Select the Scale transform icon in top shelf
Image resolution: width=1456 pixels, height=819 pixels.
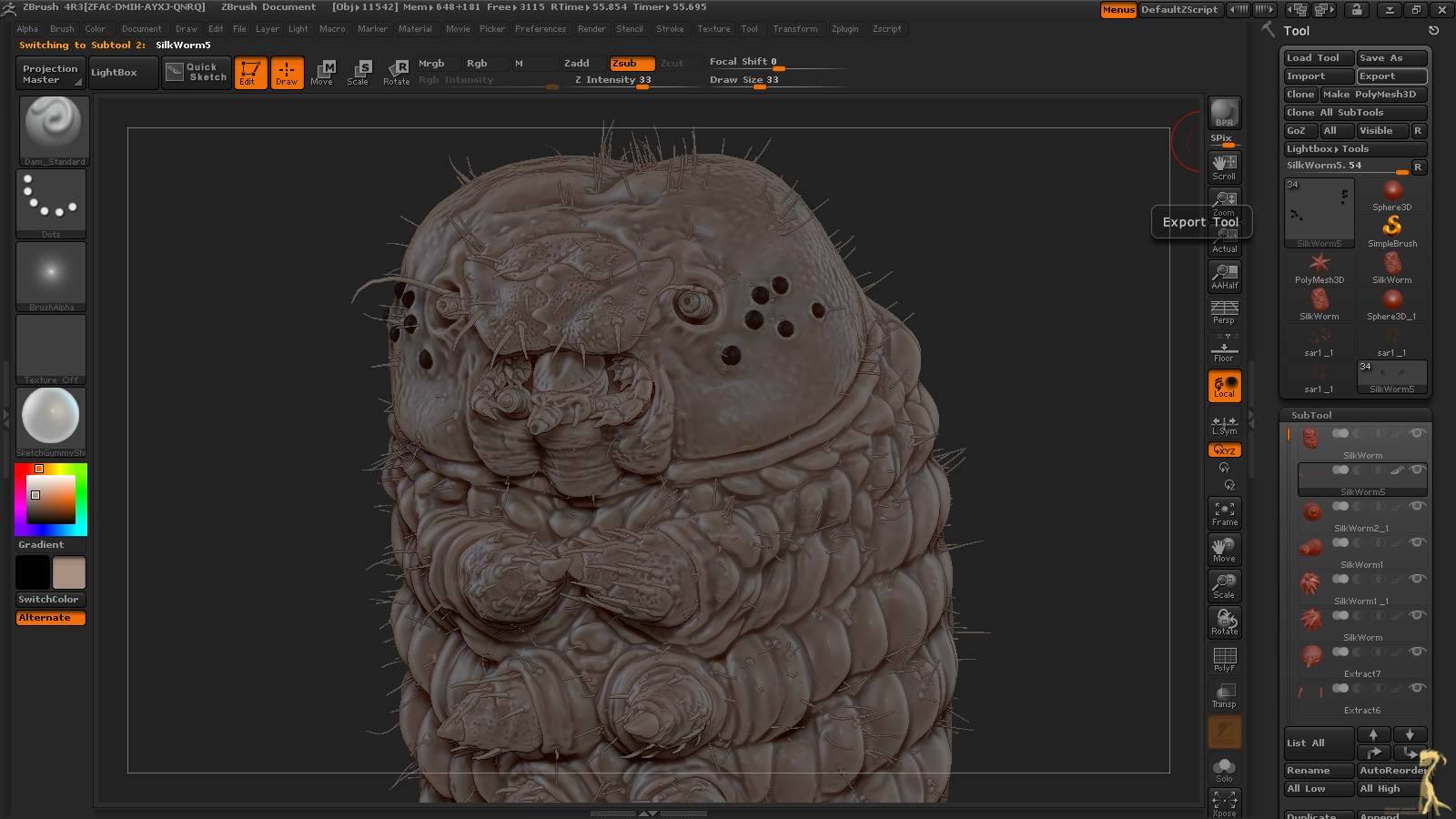359,73
